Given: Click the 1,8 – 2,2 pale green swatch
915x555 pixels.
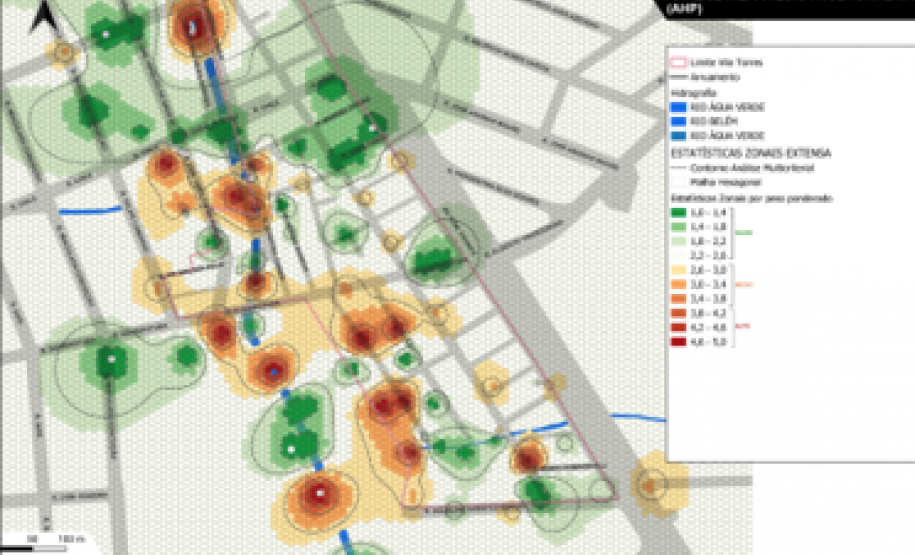Looking at the screenshot, I should coord(677,242).
